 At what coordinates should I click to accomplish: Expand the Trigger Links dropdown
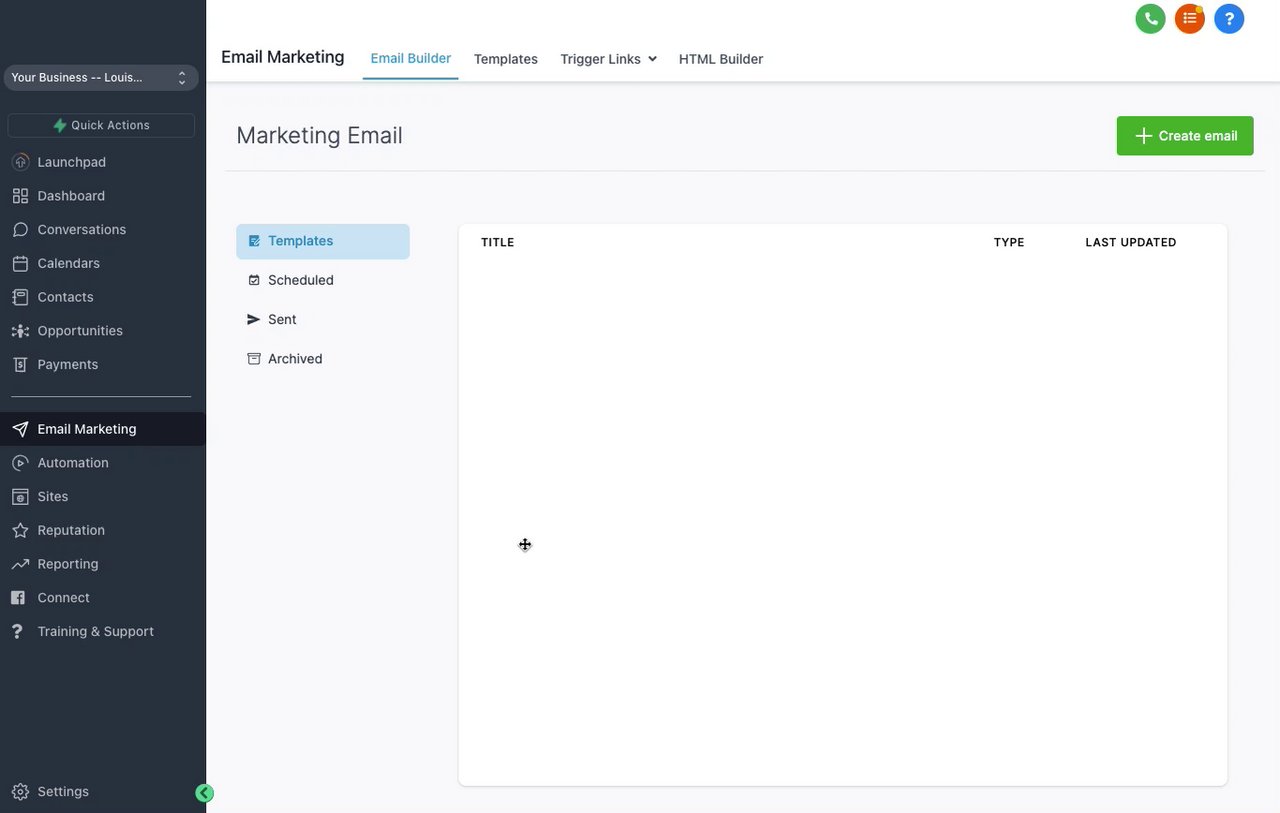(x=608, y=59)
